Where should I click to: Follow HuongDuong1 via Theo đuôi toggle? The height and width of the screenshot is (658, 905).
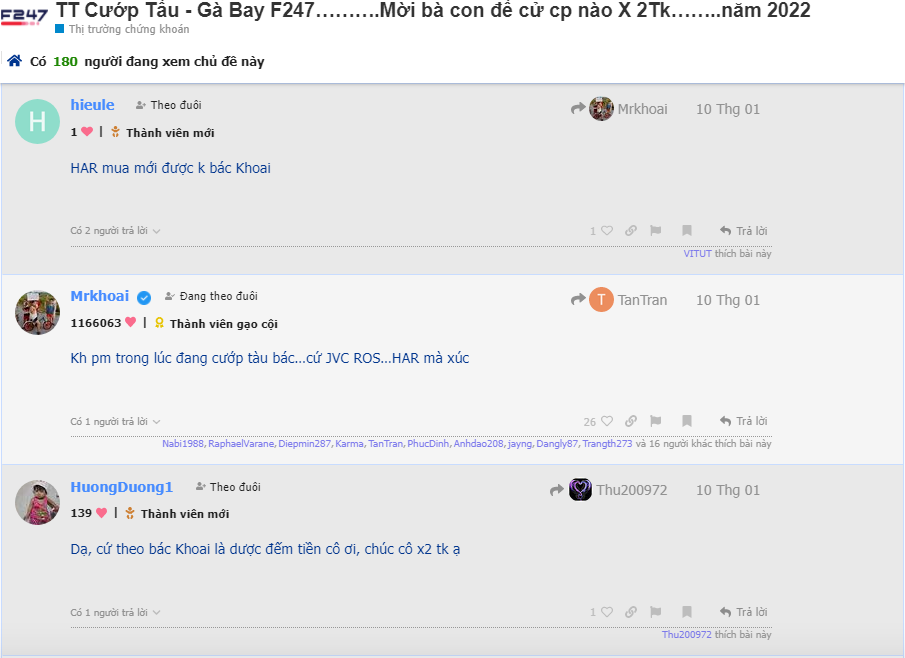click(x=228, y=487)
